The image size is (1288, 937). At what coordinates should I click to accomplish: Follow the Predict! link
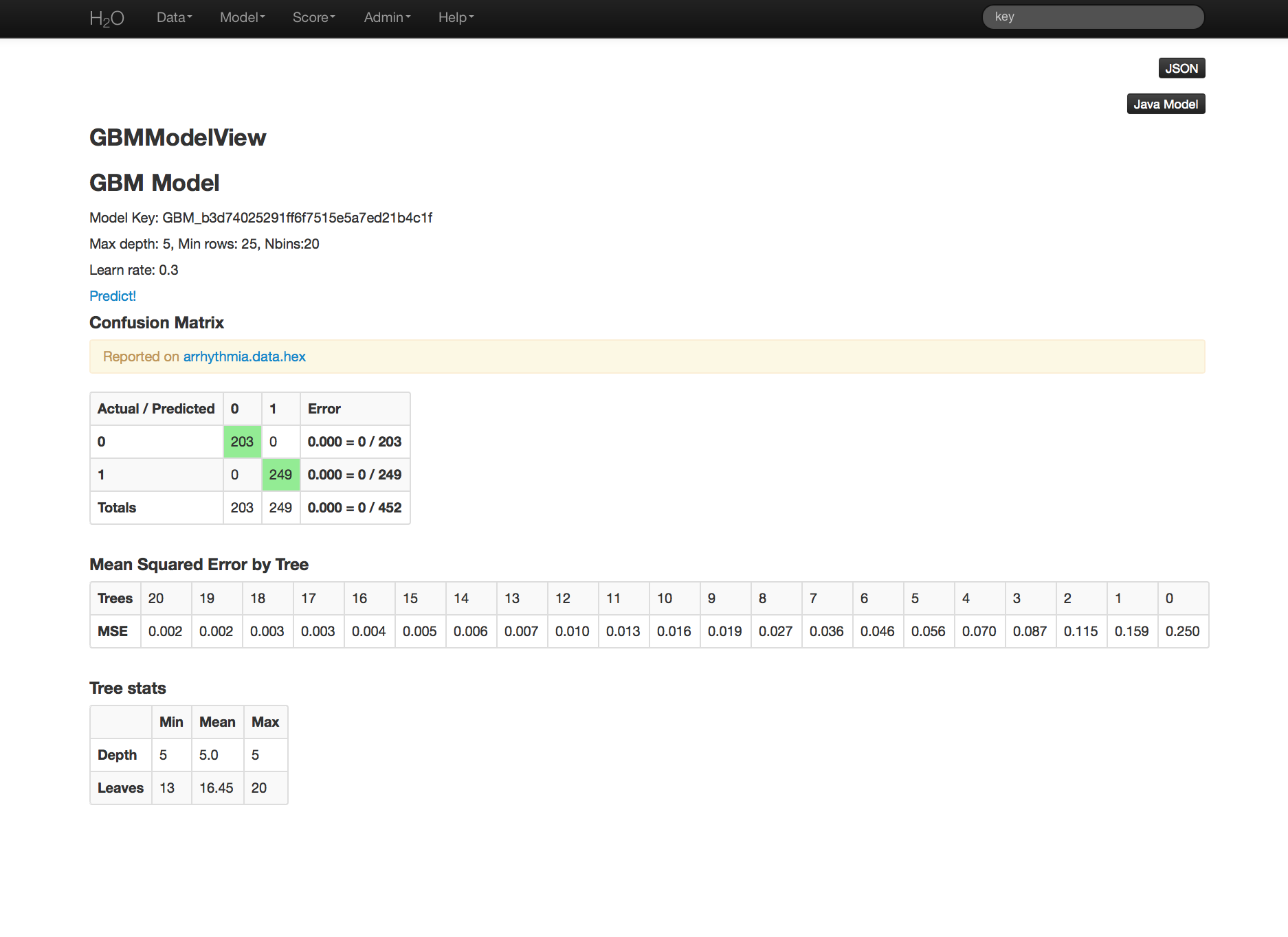113,296
